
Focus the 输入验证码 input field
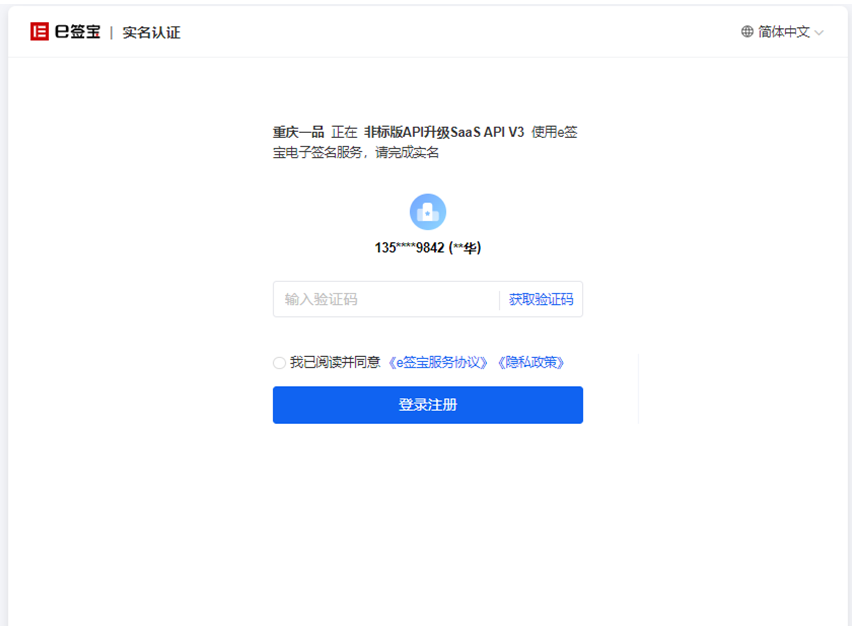click(x=386, y=299)
